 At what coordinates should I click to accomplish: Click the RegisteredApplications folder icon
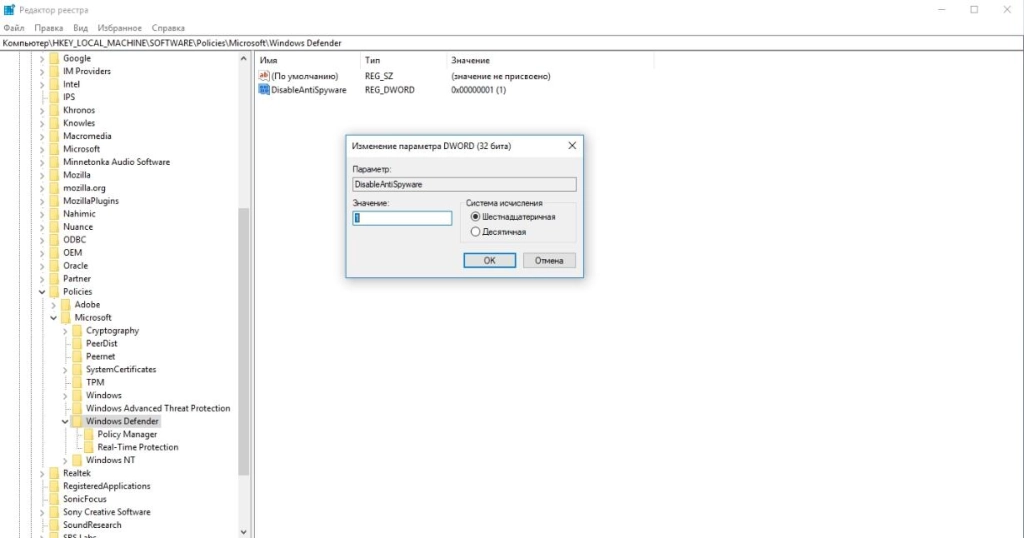coord(54,486)
